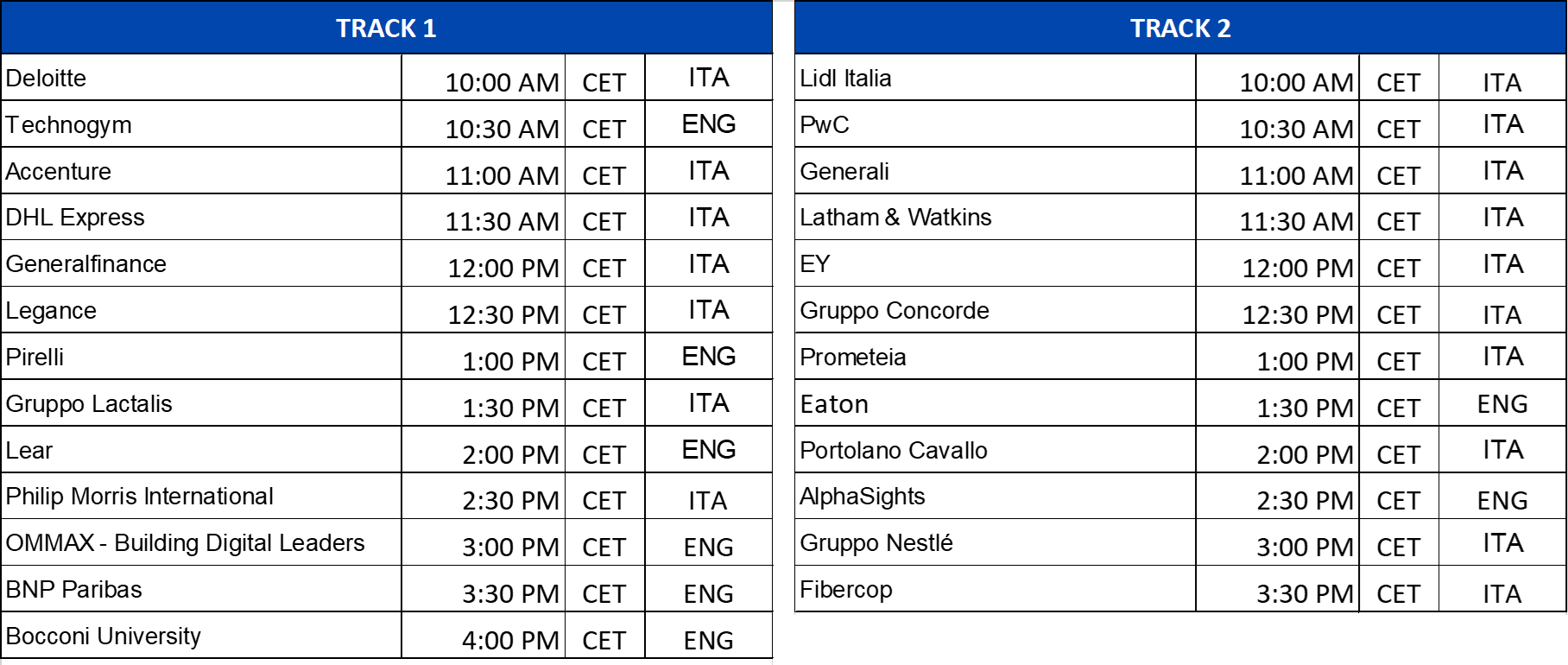Image resolution: width=1568 pixels, height=665 pixels.
Task: Select Philip Morris International cell
Action: pos(140,497)
